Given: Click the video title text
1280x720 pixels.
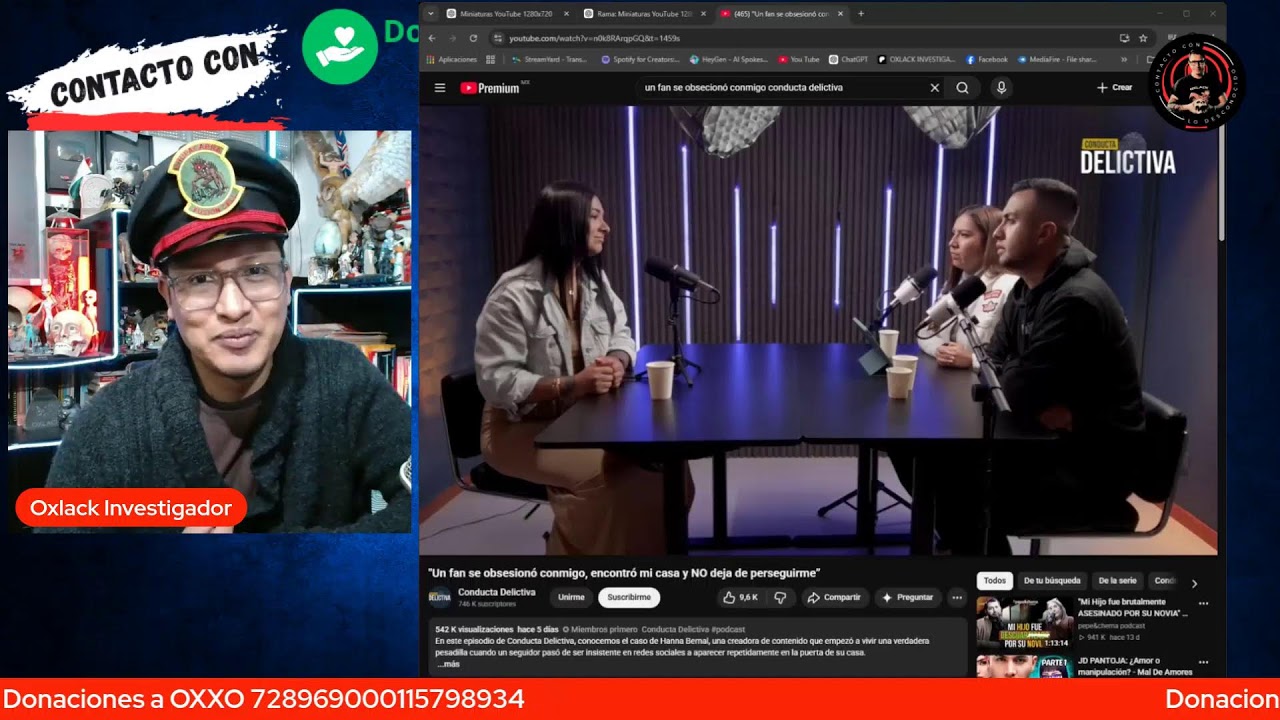Looking at the screenshot, I should point(624,573).
